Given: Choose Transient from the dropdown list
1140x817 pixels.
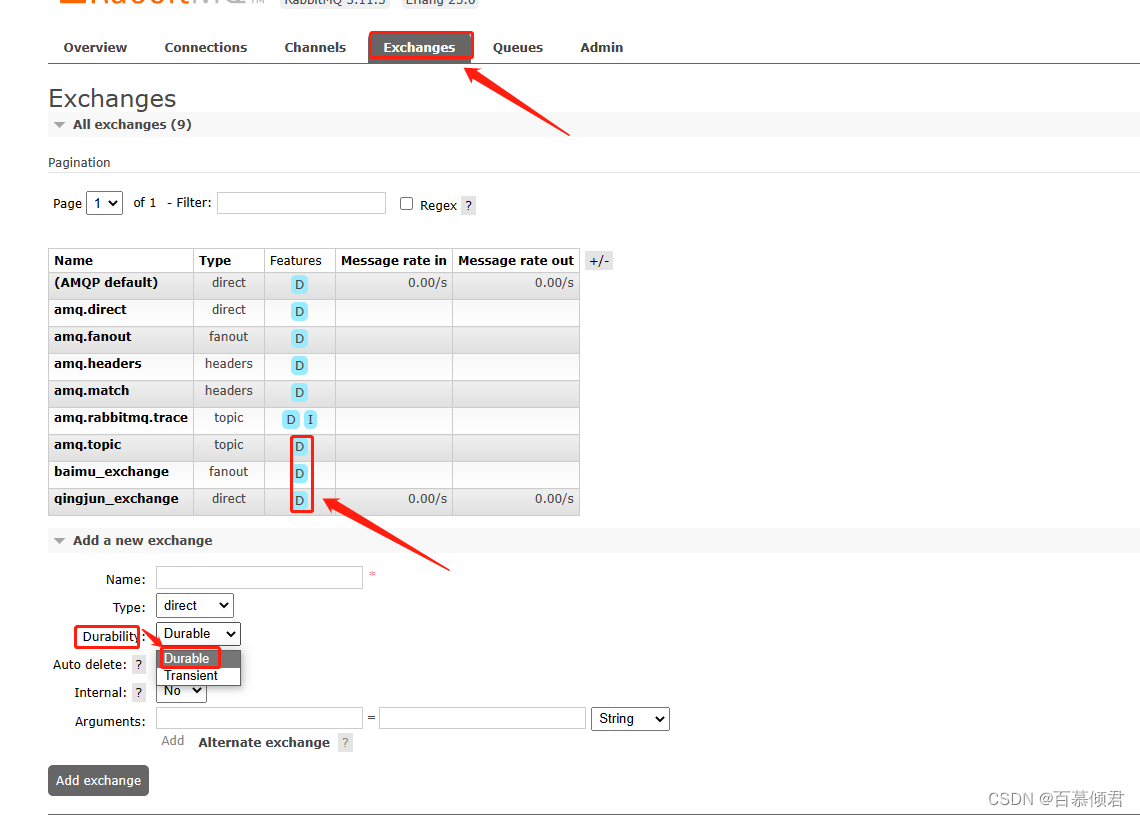Looking at the screenshot, I should coord(198,675).
